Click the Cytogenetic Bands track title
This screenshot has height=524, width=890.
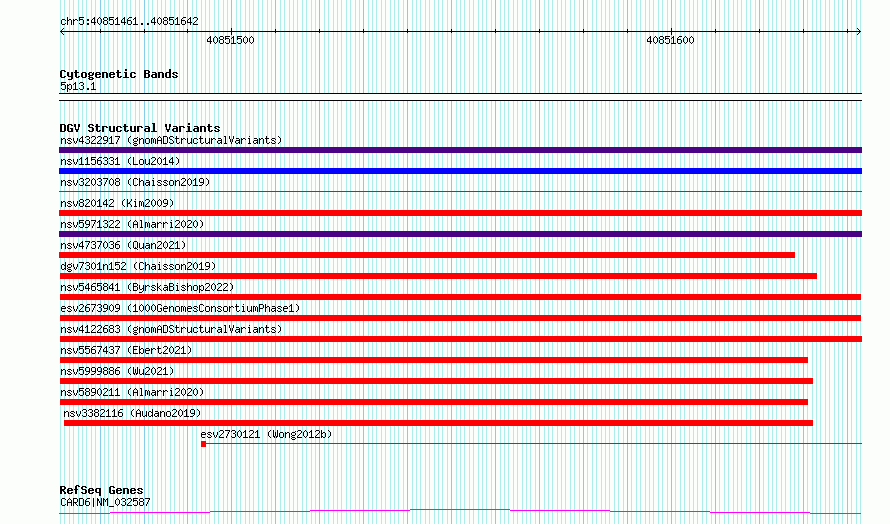(119, 74)
